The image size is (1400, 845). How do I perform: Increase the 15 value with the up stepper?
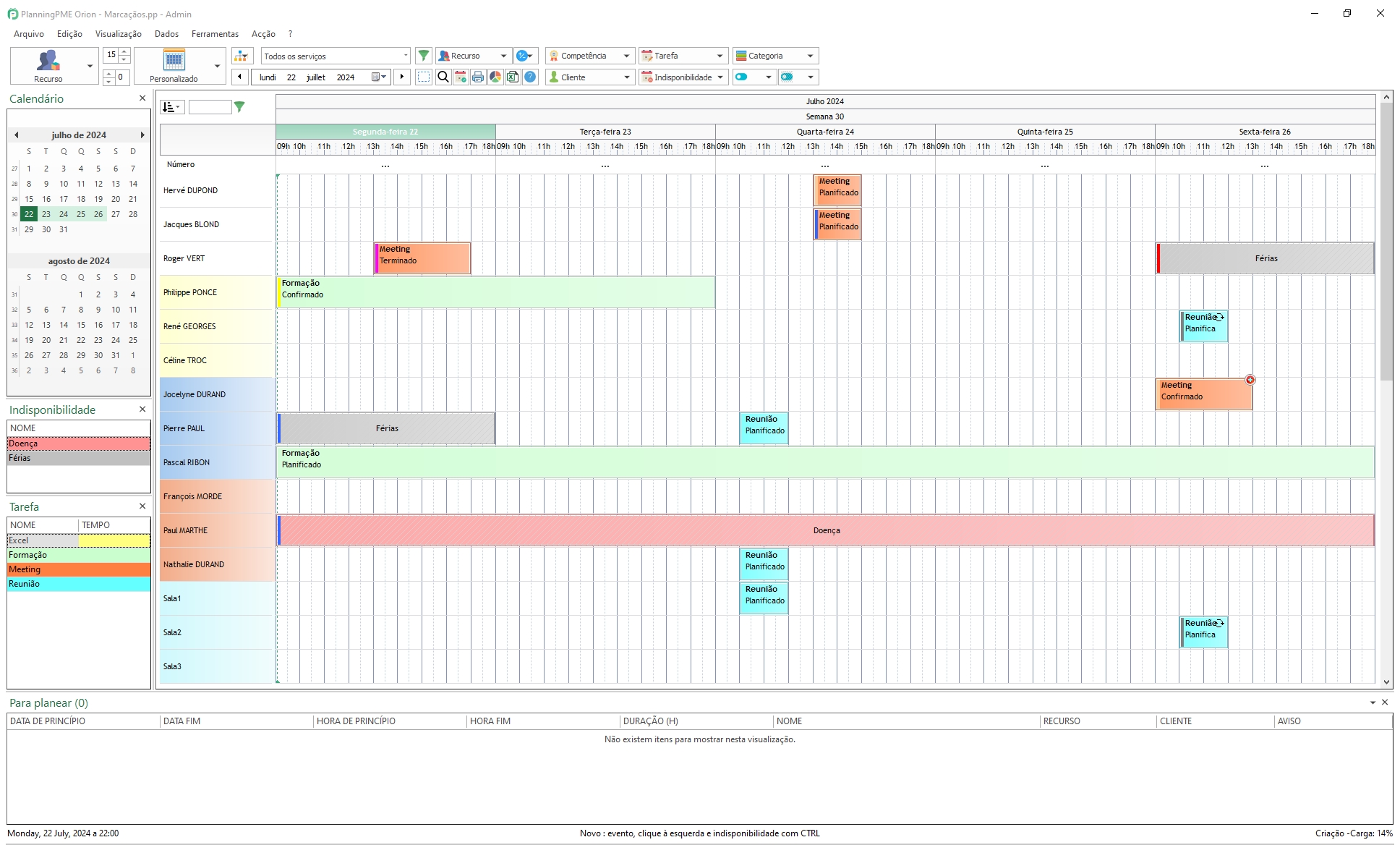tap(124, 51)
